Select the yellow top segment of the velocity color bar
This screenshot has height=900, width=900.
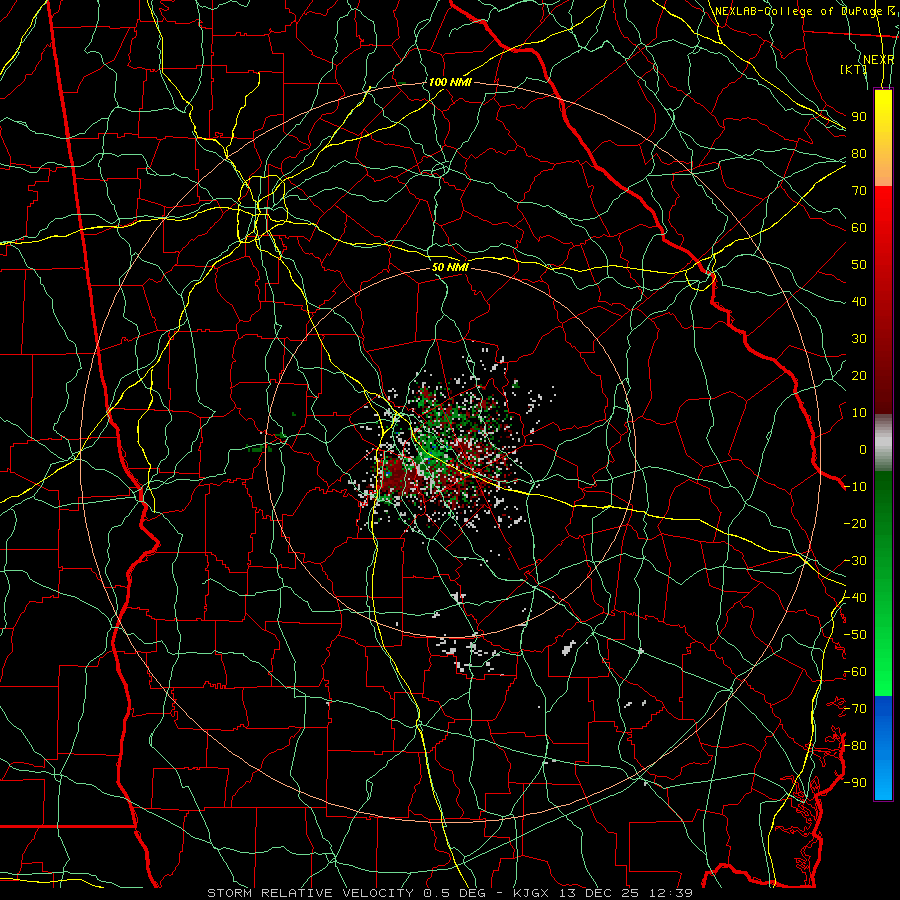pyautogui.click(x=883, y=138)
